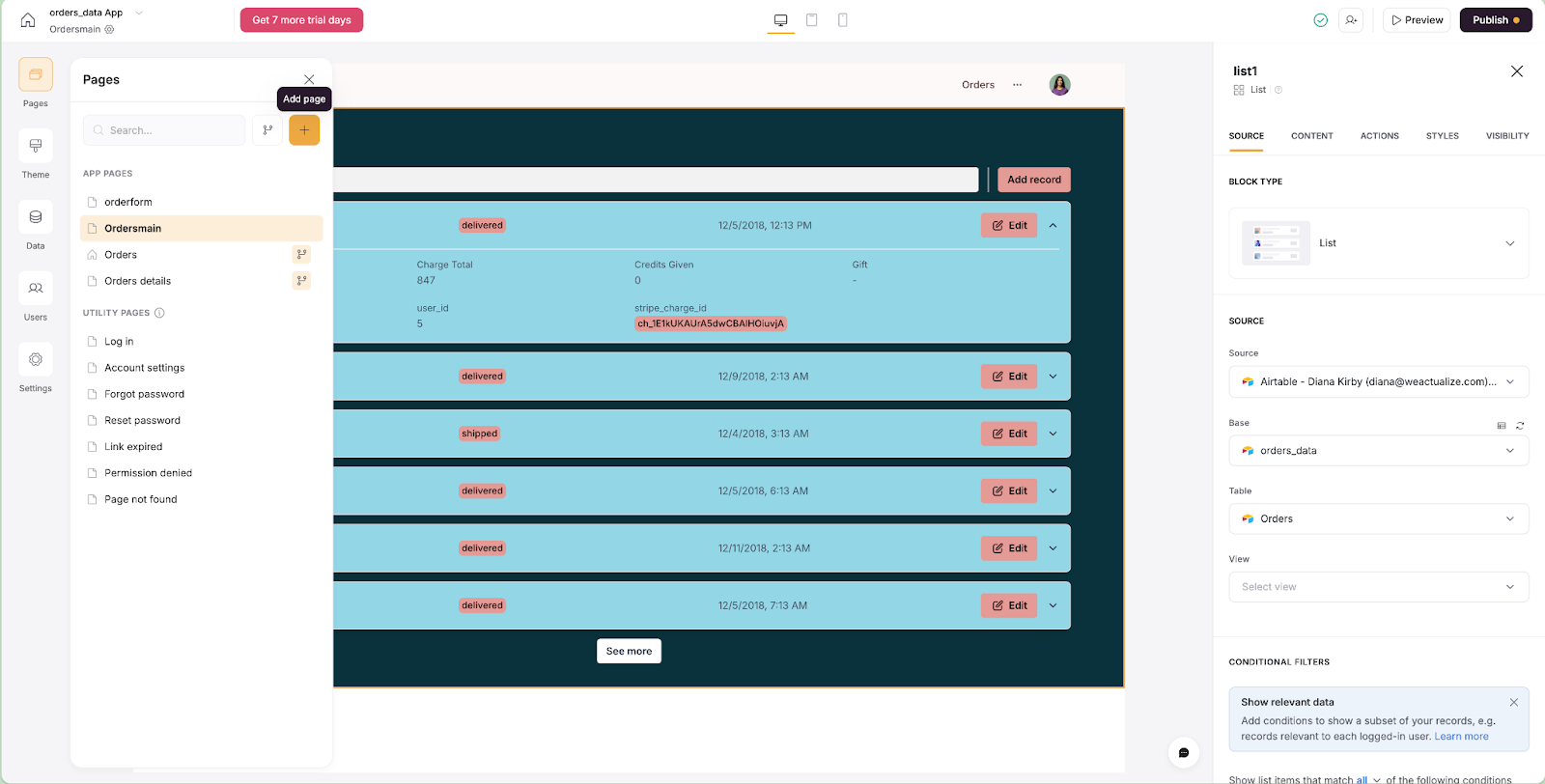Click page settings gear next to Ordersmain

[x=109, y=30]
